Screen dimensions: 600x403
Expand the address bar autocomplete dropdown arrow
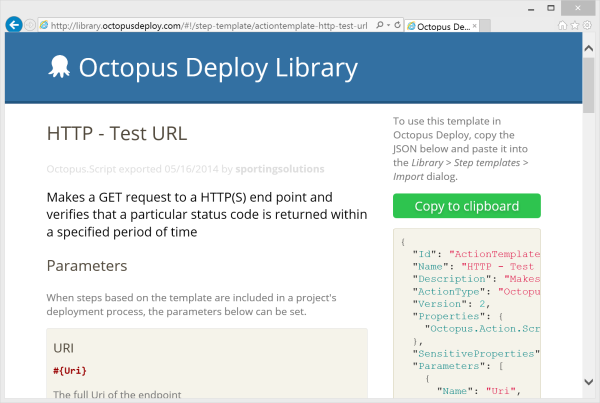click(391, 24)
